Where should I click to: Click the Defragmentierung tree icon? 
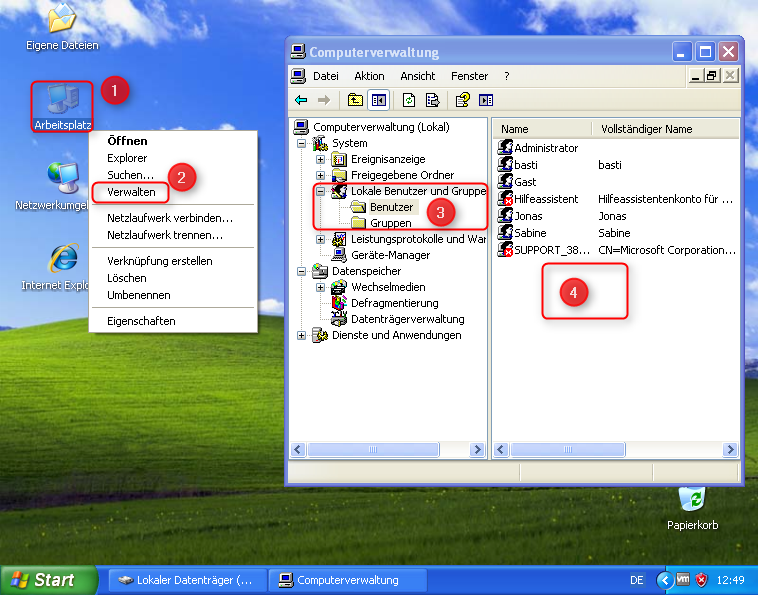339,303
